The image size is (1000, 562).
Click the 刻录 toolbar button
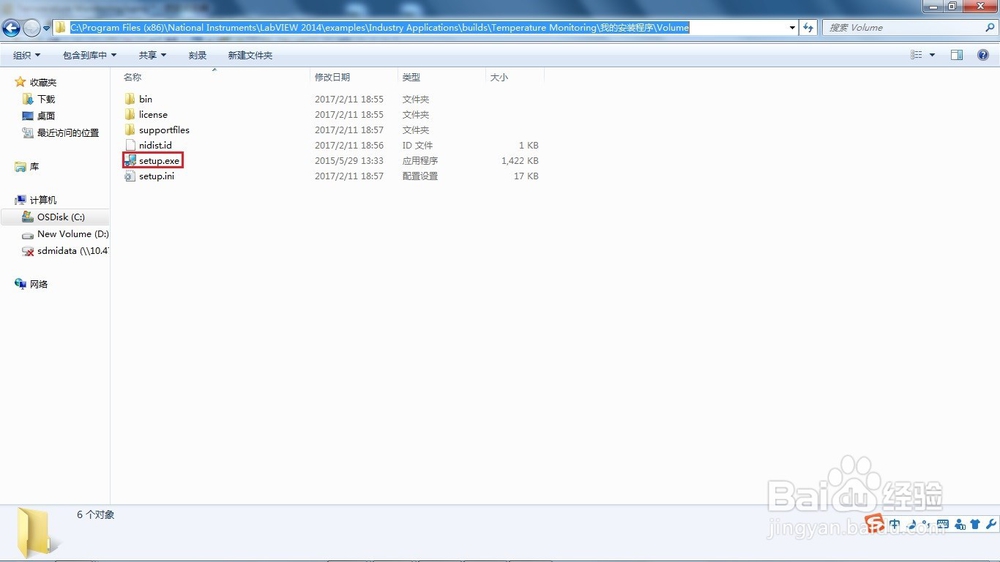point(197,55)
